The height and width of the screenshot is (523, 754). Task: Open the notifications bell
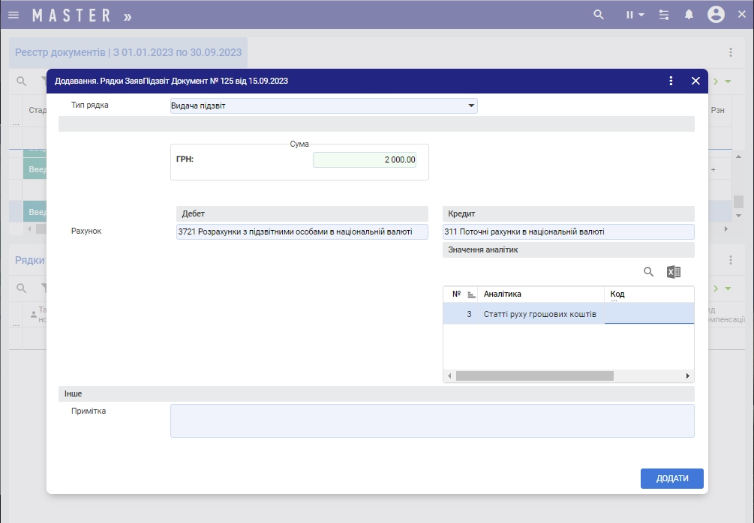[x=689, y=15]
